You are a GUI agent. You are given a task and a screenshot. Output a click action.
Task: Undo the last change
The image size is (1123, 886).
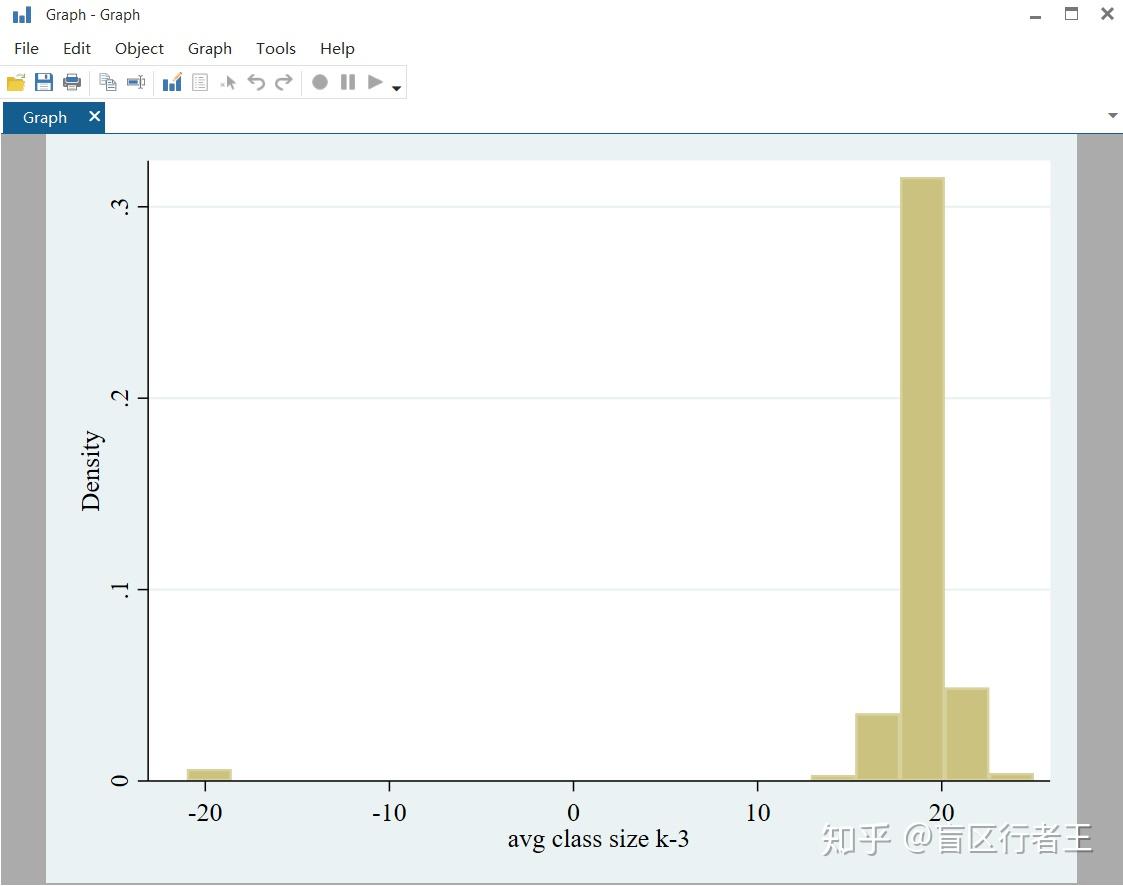click(x=256, y=82)
